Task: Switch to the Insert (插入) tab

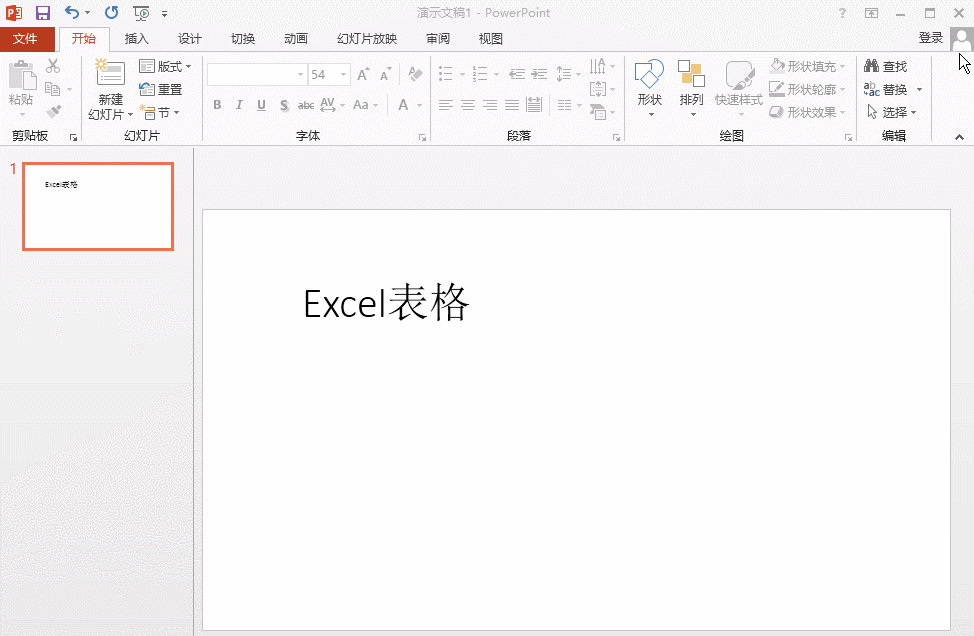Action: (137, 39)
